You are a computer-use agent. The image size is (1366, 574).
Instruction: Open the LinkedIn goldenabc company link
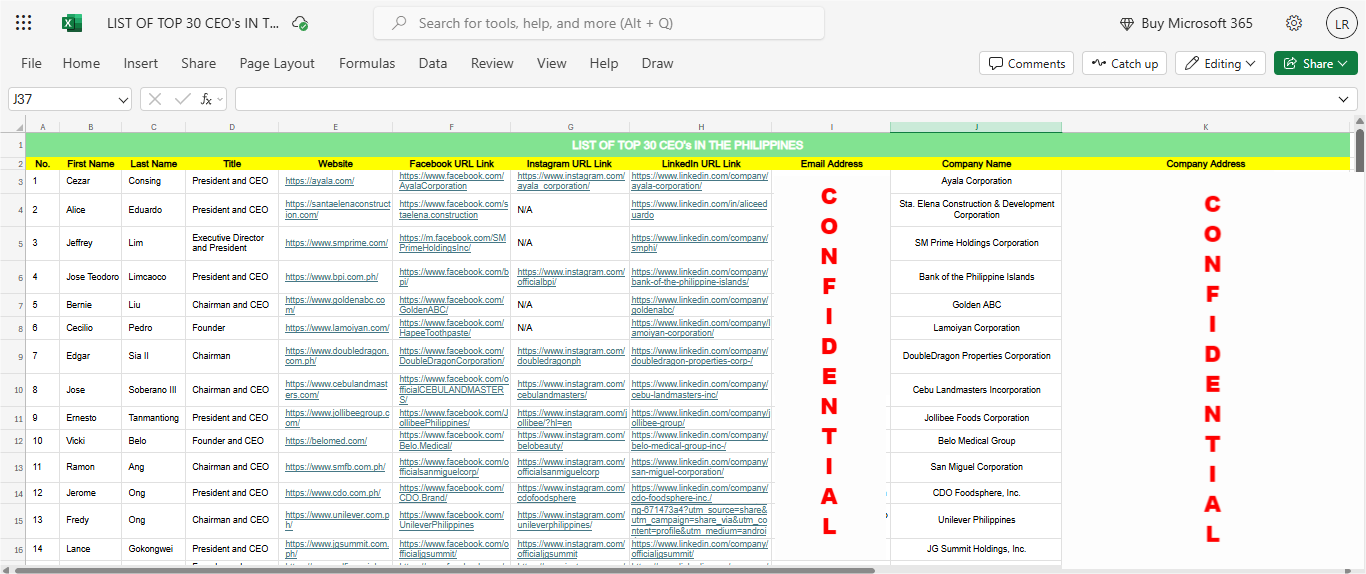[699, 305]
